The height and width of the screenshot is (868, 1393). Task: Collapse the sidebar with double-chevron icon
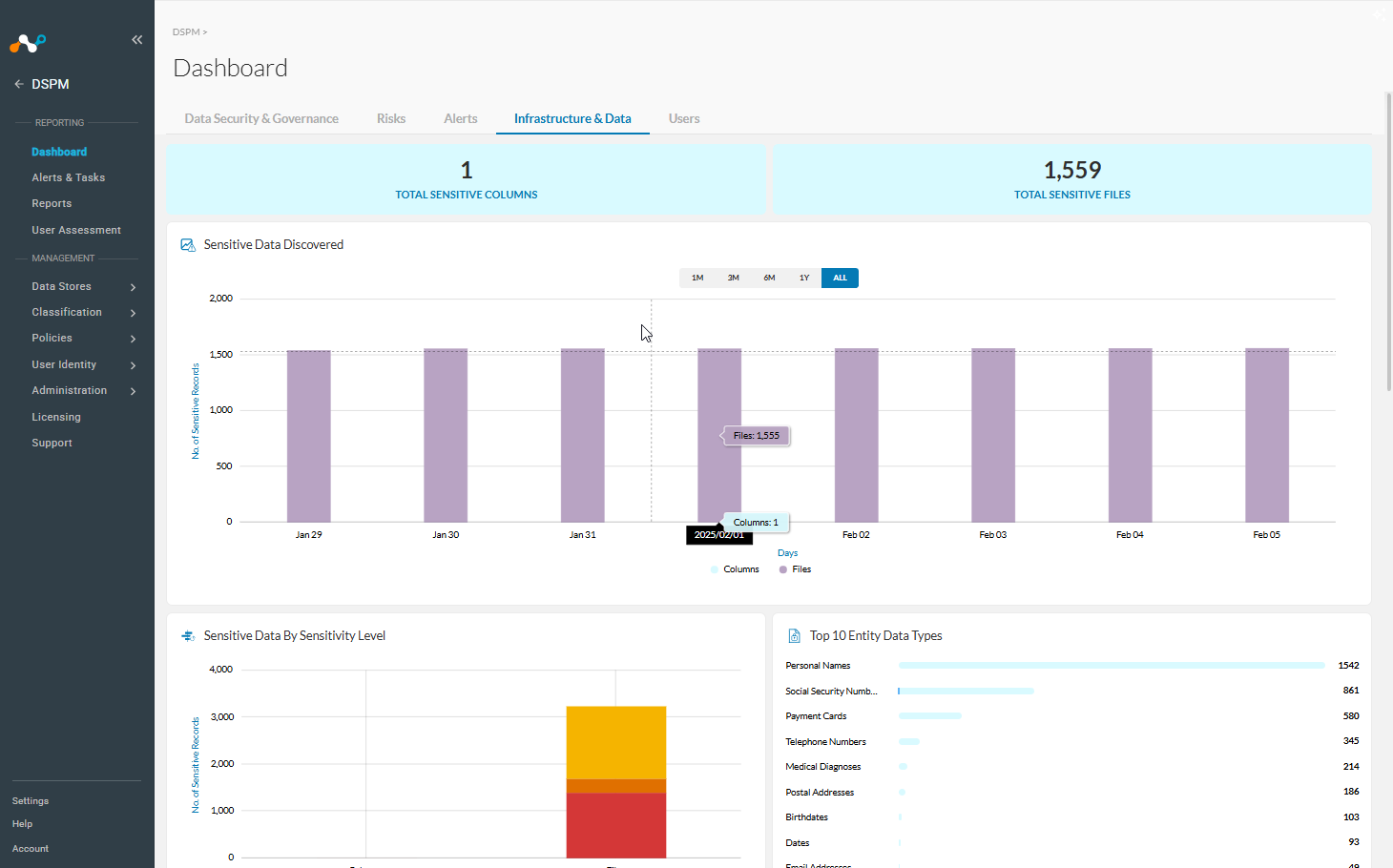(136, 40)
